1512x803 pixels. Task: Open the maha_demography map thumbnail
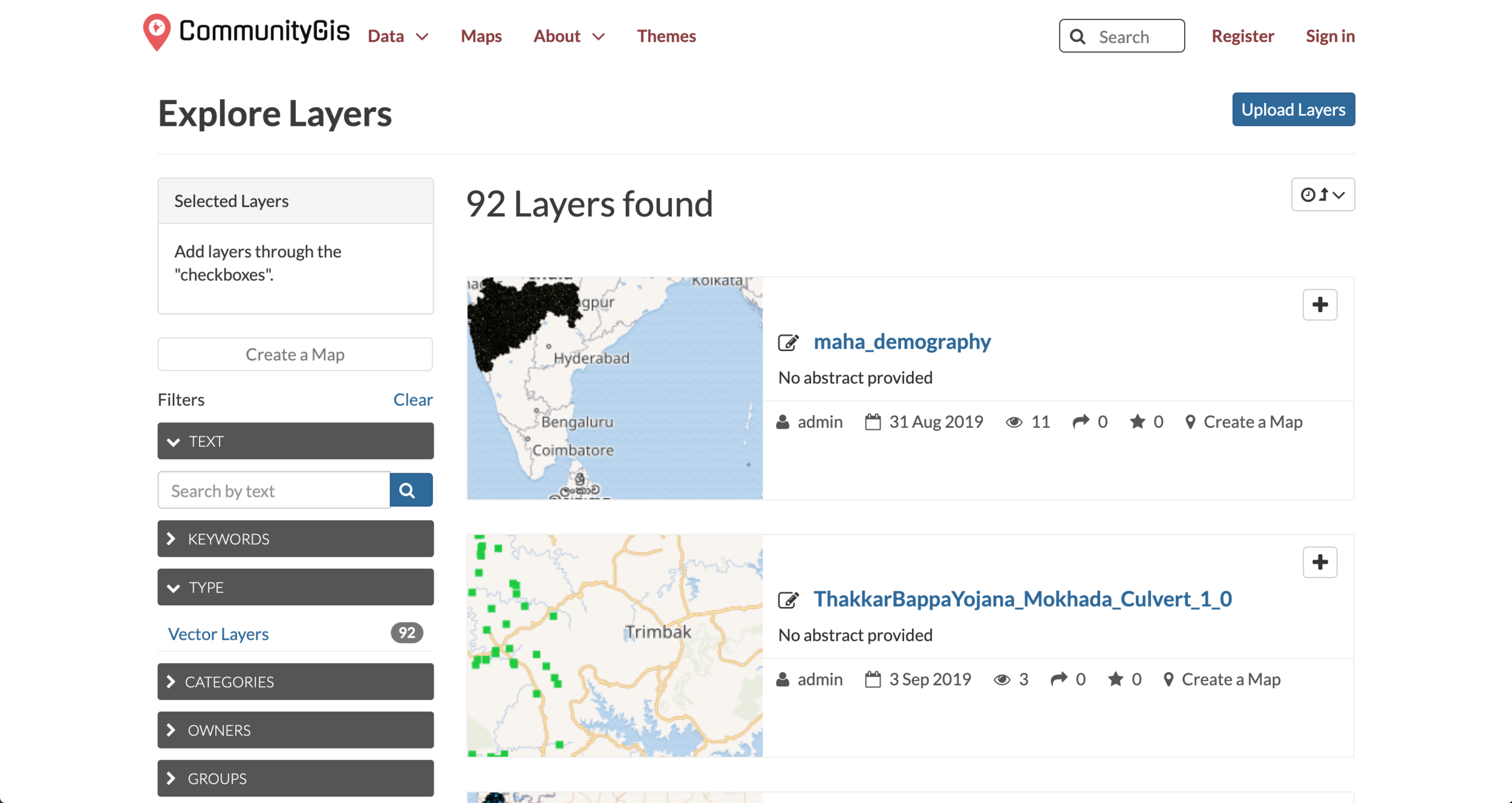[x=614, y=388]
